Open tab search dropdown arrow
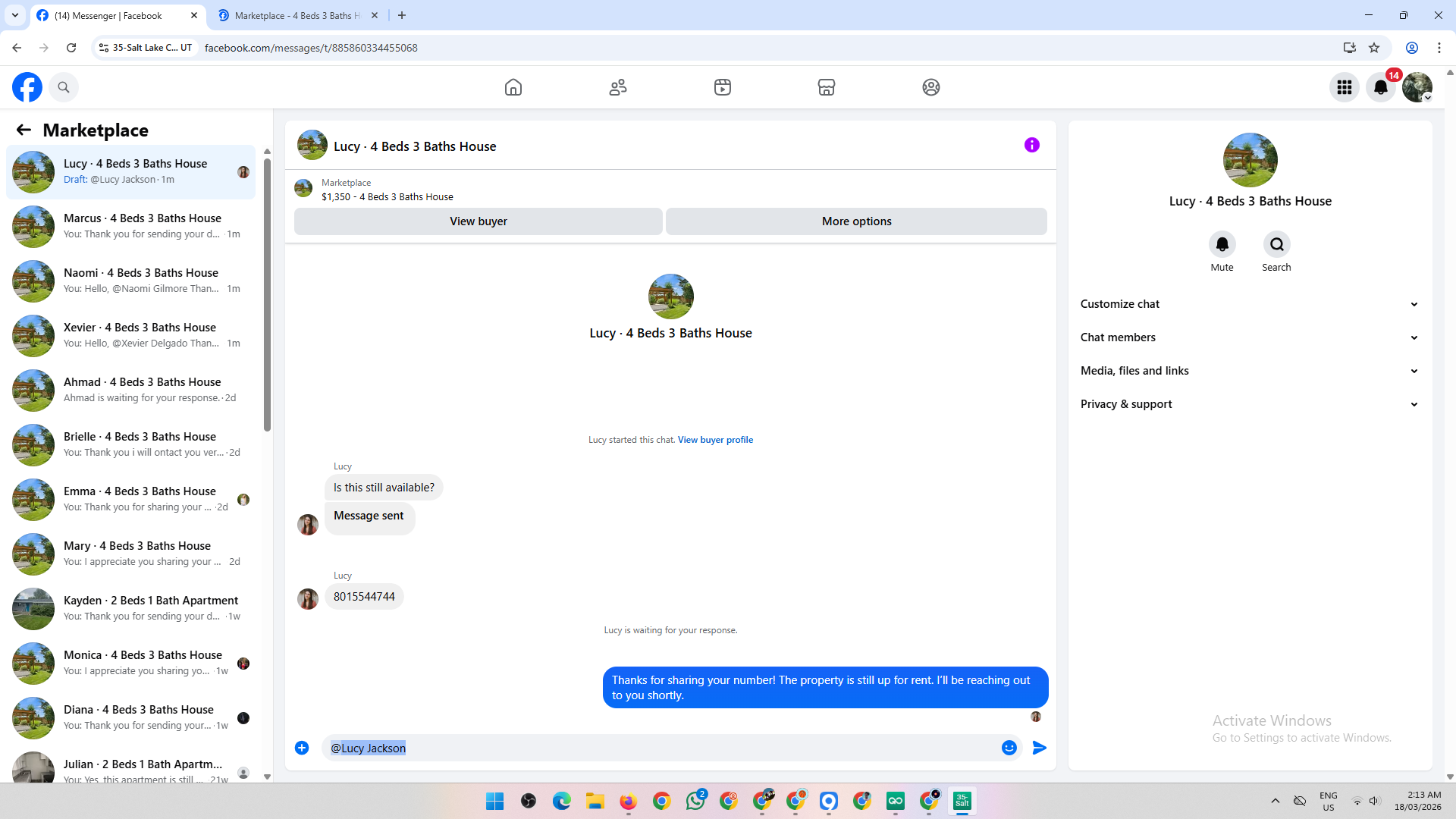Image resolution: width=1456 pixels, height=819 pixels. click(15, 15)
